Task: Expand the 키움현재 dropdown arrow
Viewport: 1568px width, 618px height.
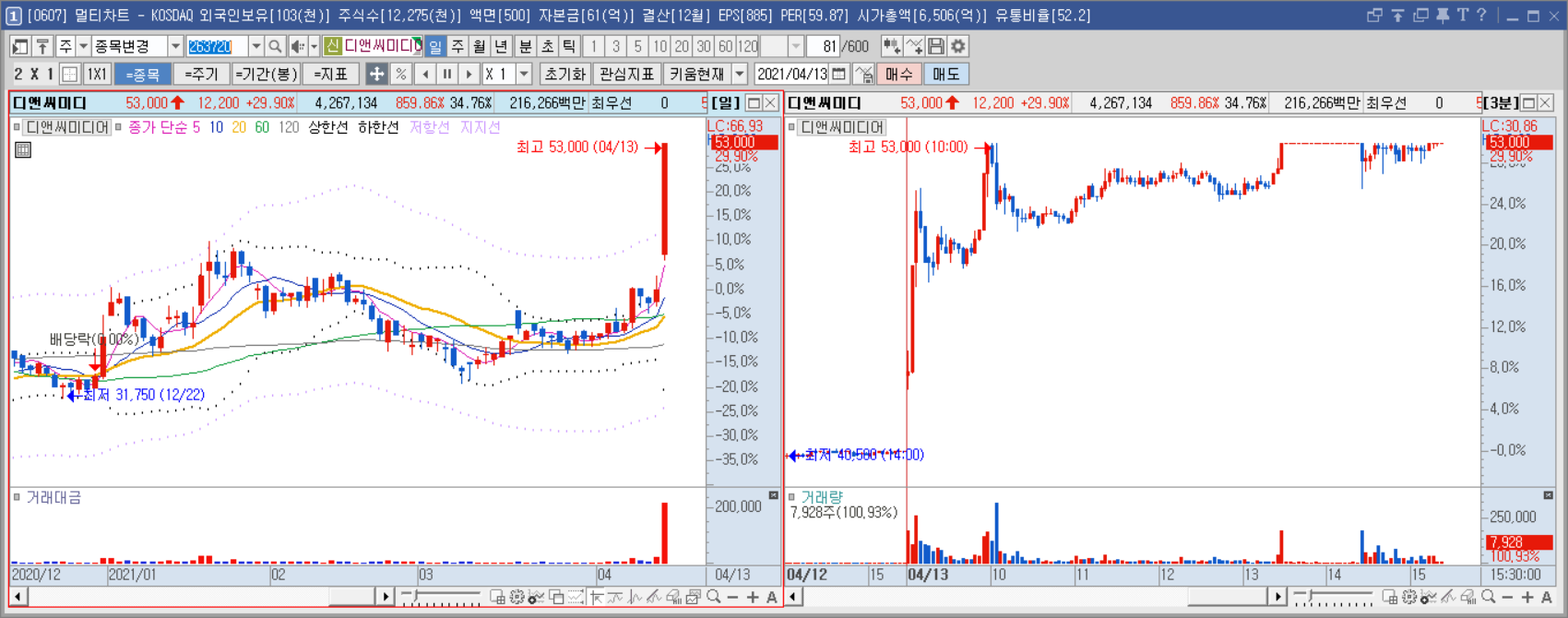Action: click(739, 74)
